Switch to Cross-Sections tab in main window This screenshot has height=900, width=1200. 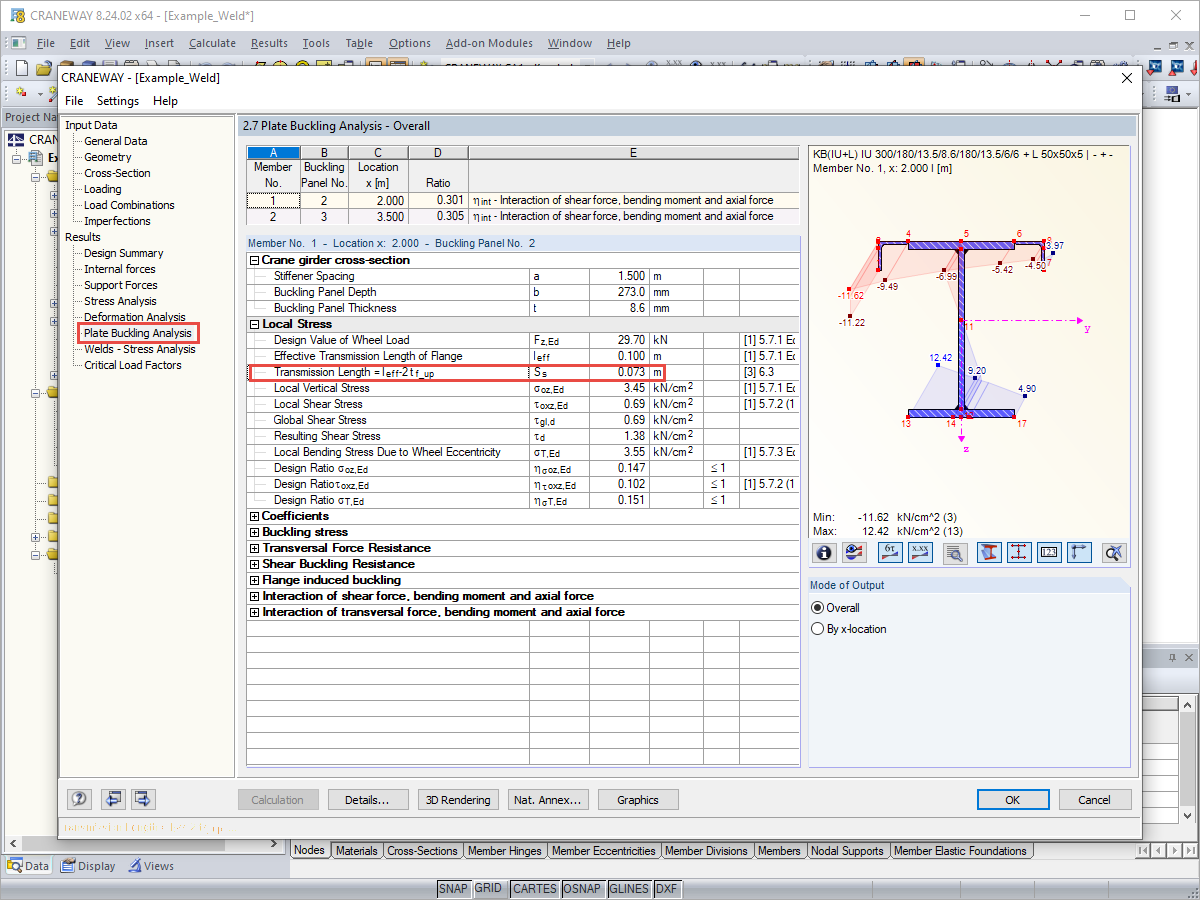coord(422,851)
